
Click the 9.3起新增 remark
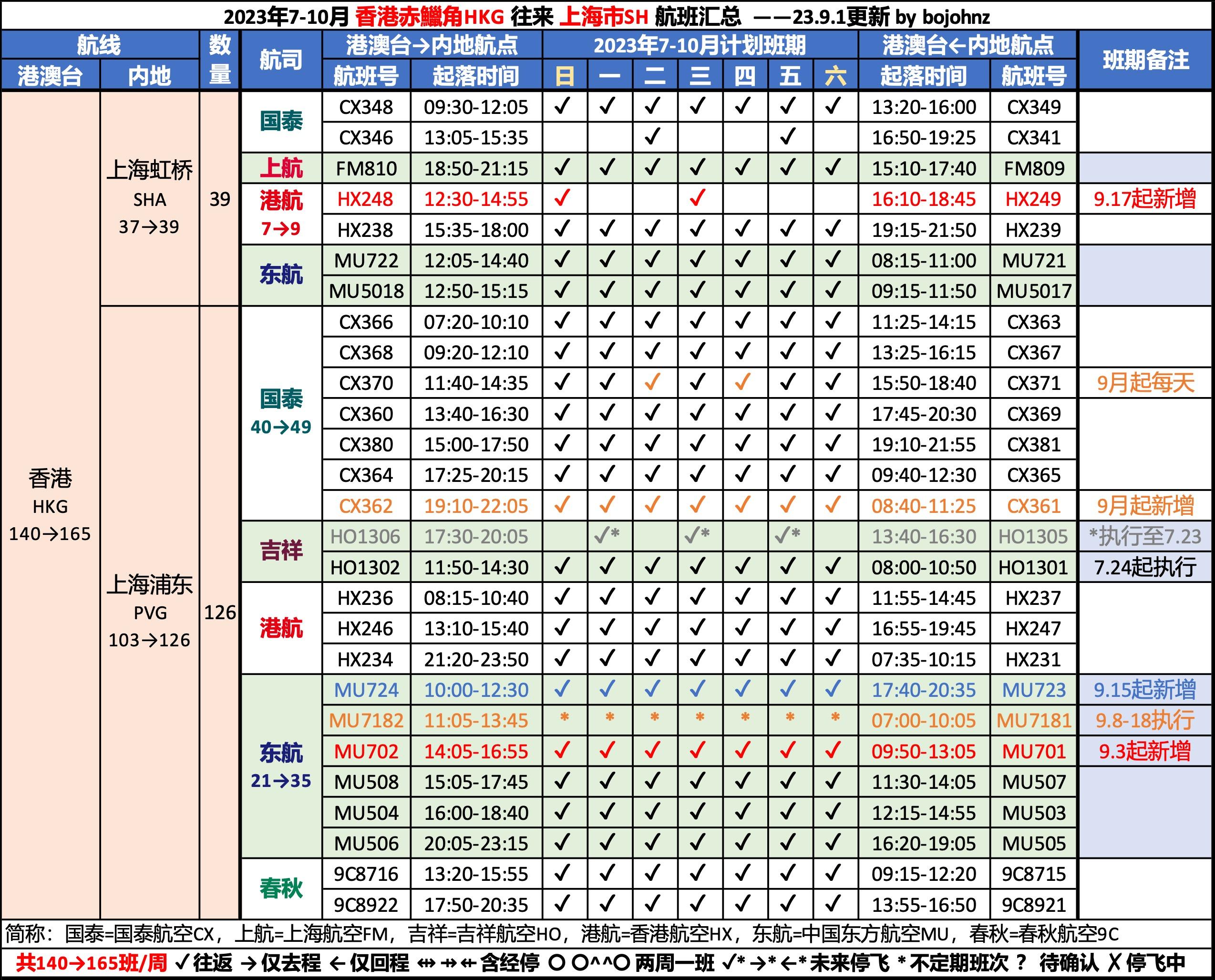click(1145, 751)
